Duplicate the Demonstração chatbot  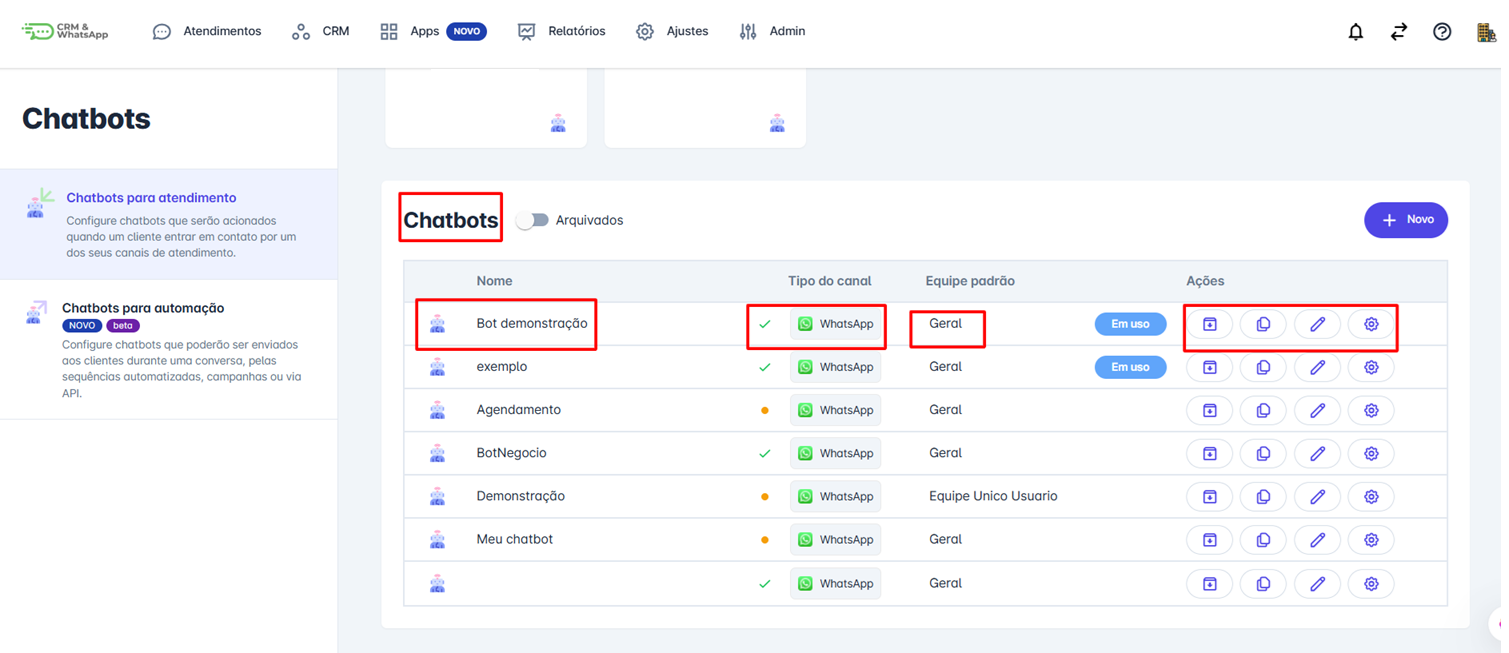[x=1263, y=495]
